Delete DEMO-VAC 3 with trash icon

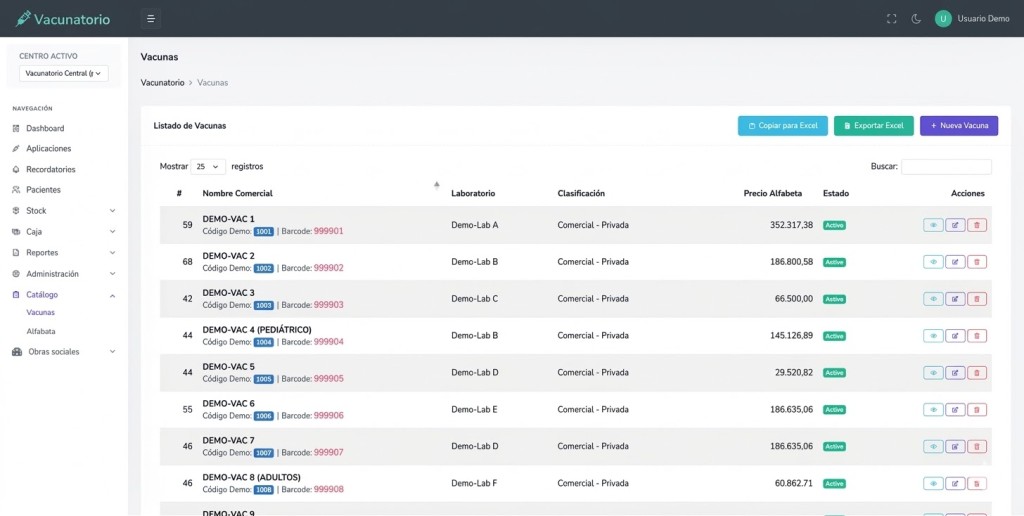coord(977,299)
